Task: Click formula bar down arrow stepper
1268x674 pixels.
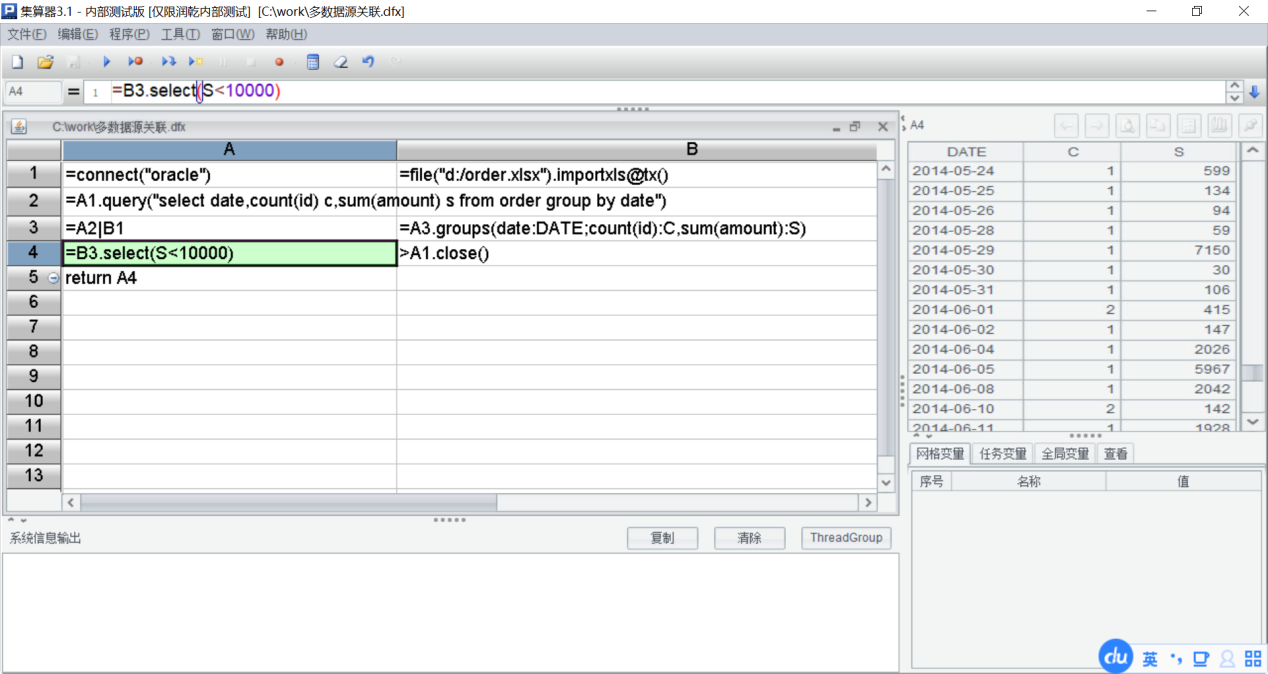Action: [1234, 97]
